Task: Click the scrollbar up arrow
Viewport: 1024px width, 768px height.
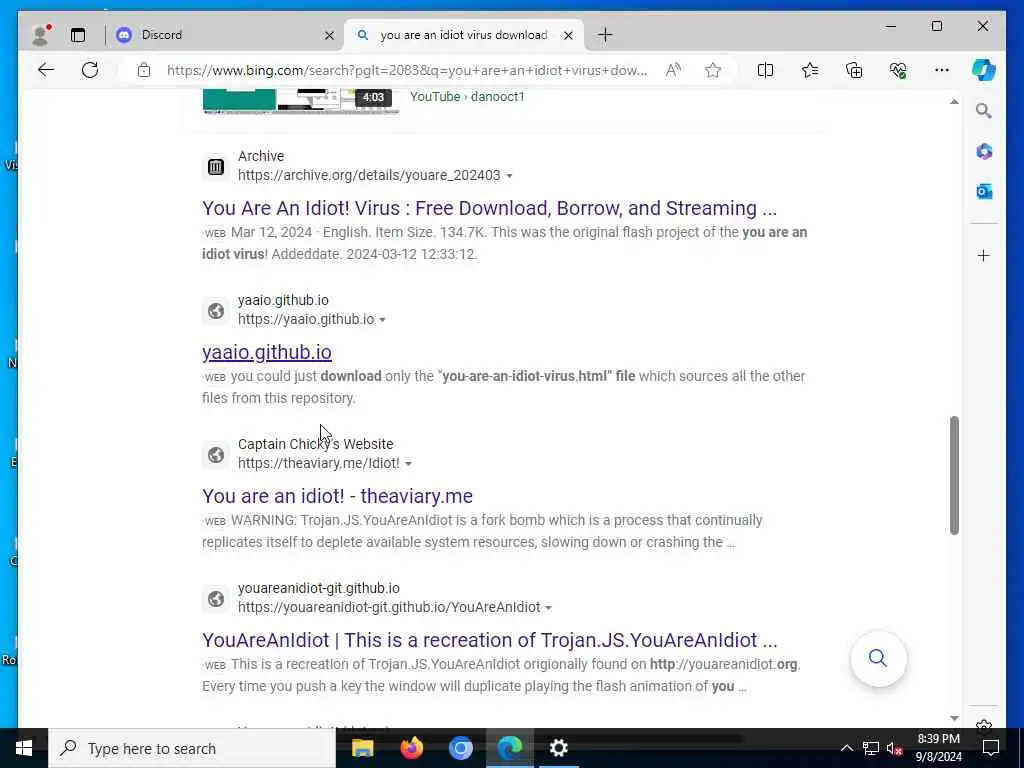Action: point(954,102)
